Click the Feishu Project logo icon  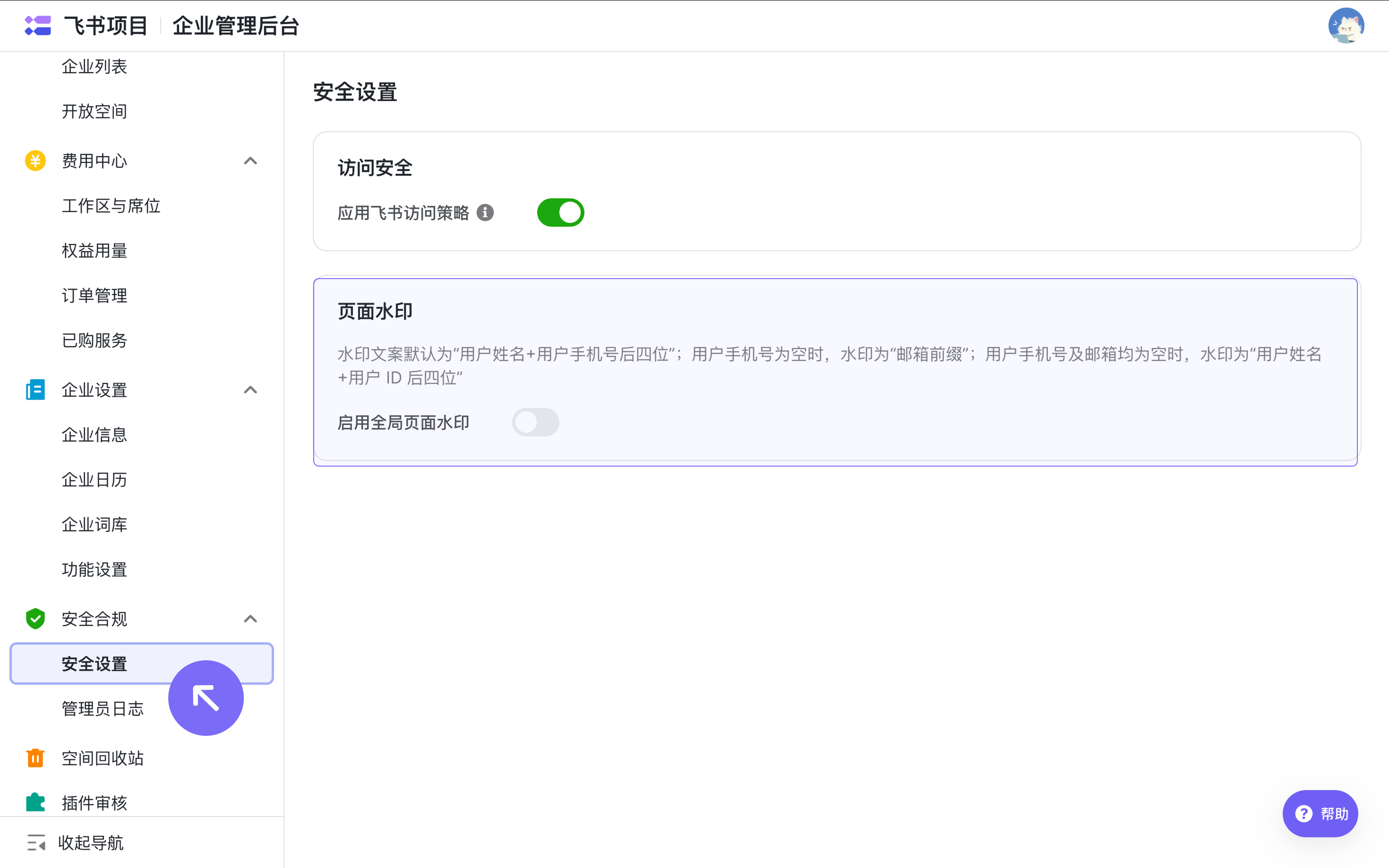(38, 26)
